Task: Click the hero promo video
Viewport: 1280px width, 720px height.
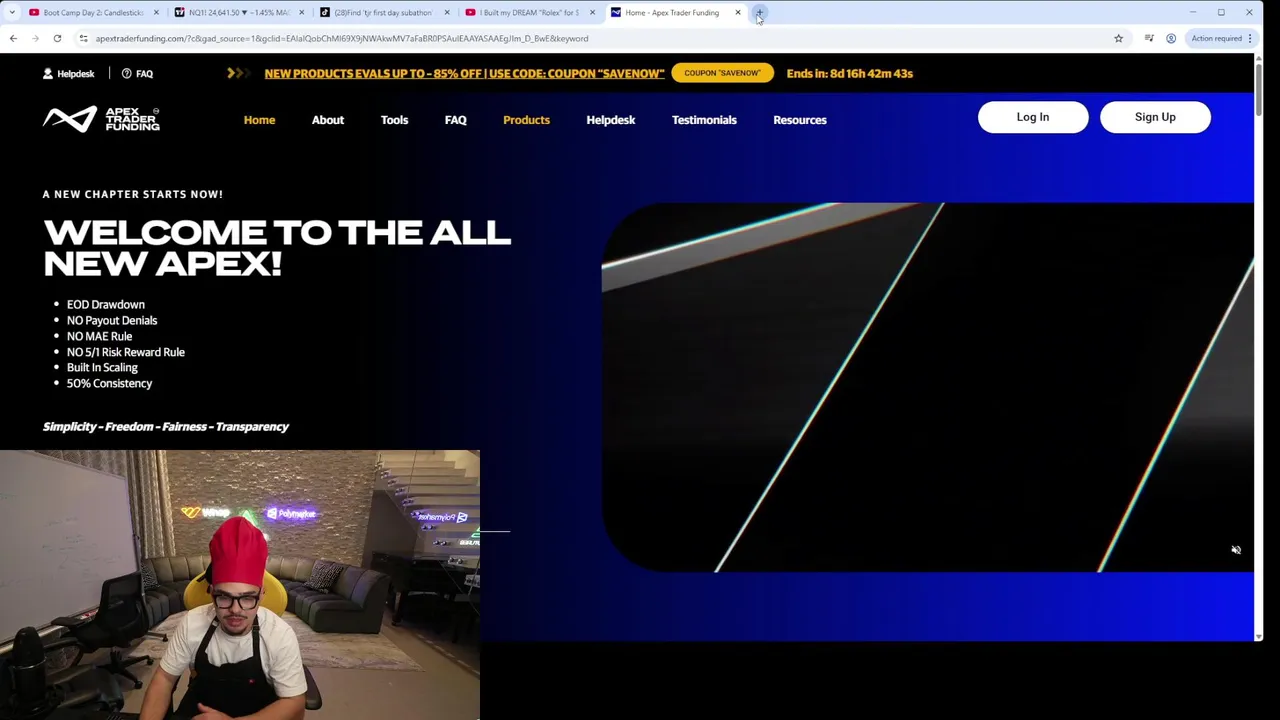Action: pos(927,387)
